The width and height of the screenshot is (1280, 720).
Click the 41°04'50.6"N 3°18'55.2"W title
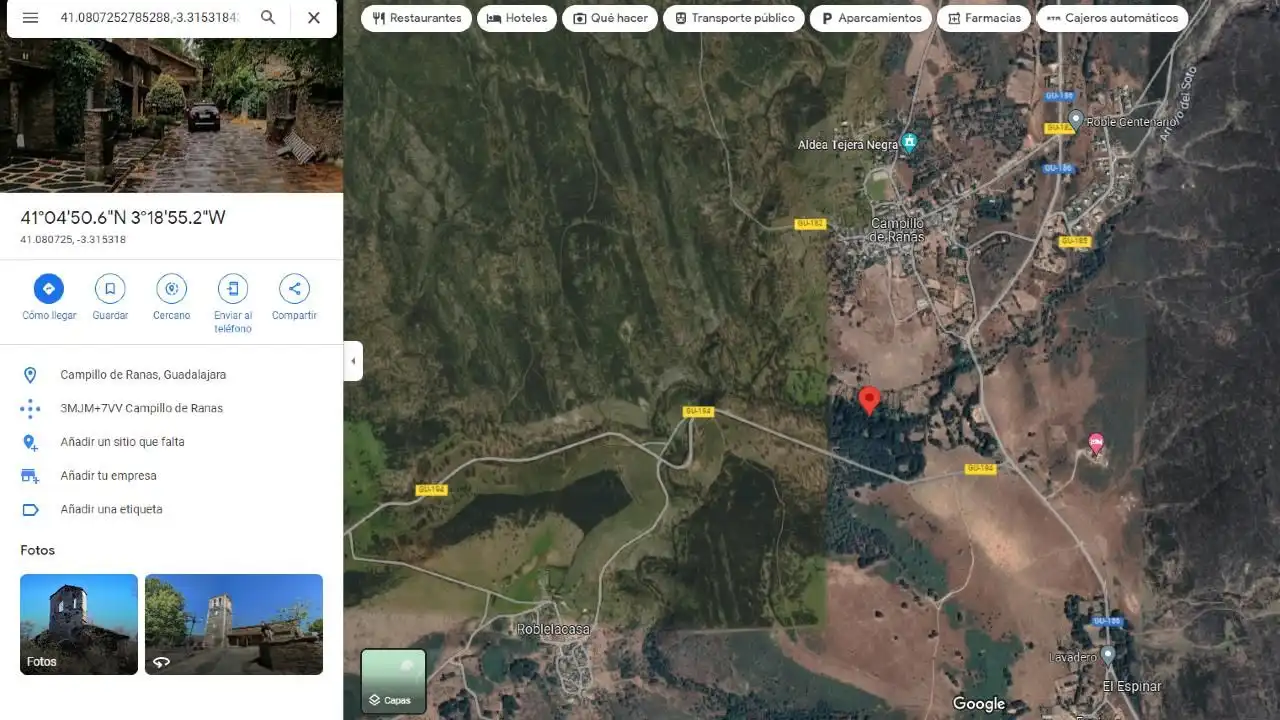pyautogui.click(x=123, y=218)
